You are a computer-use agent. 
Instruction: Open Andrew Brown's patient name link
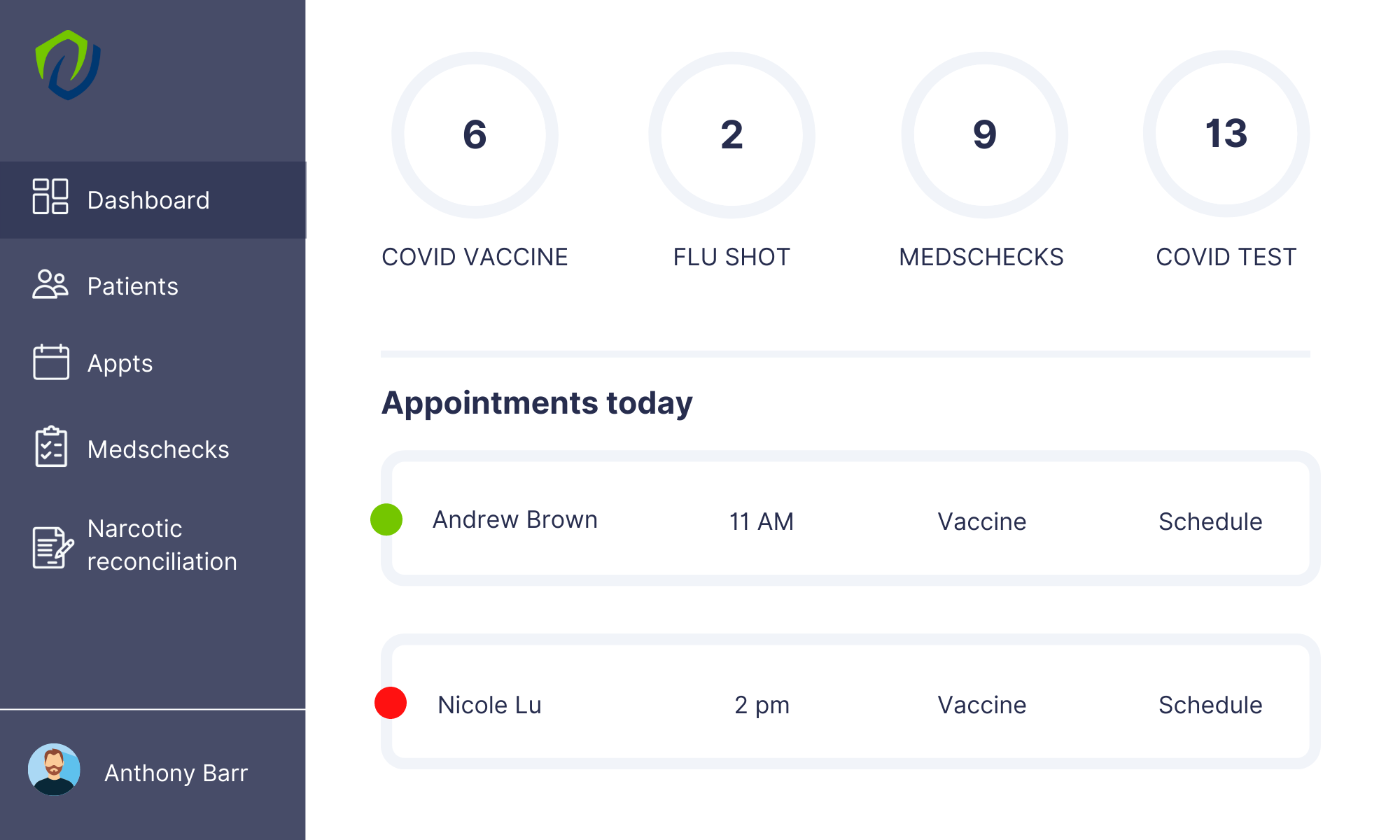coord(515,520)
